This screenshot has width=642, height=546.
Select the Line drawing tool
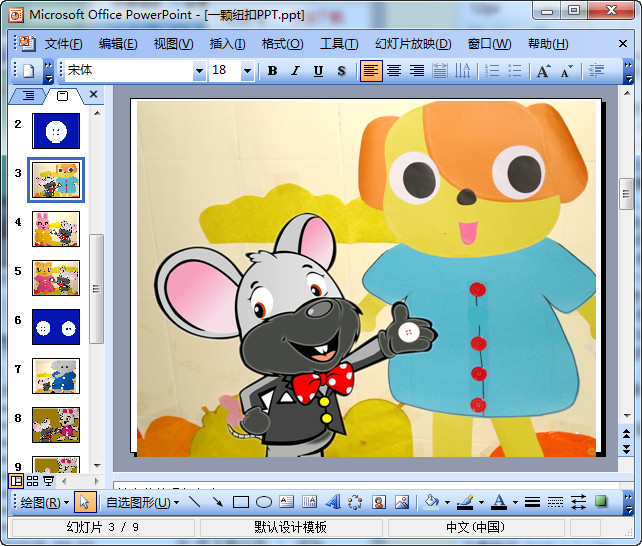point(195,502)
